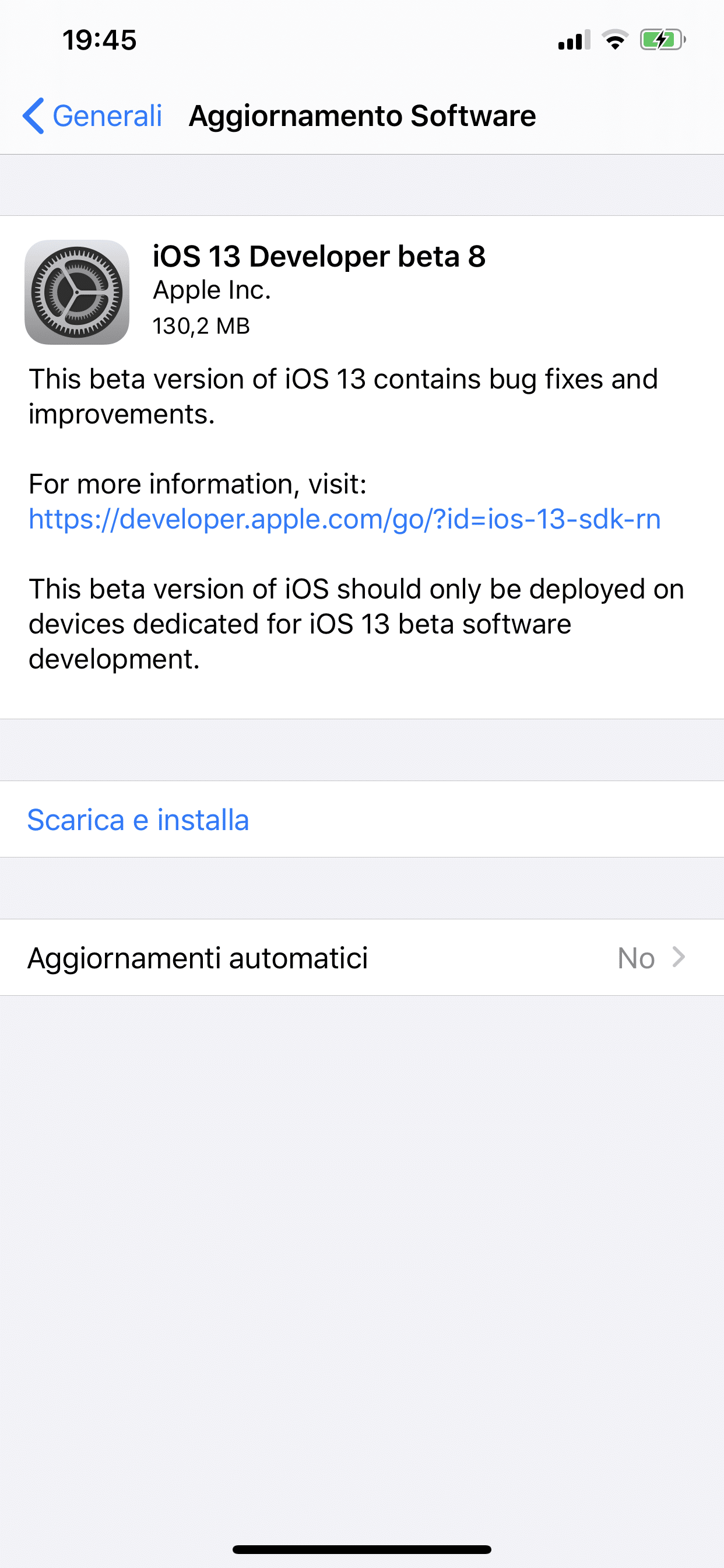This screenshot has width=724, height=1568.
Task: Tap the 130,2 MB size label
Action: (x=201, y=326)
